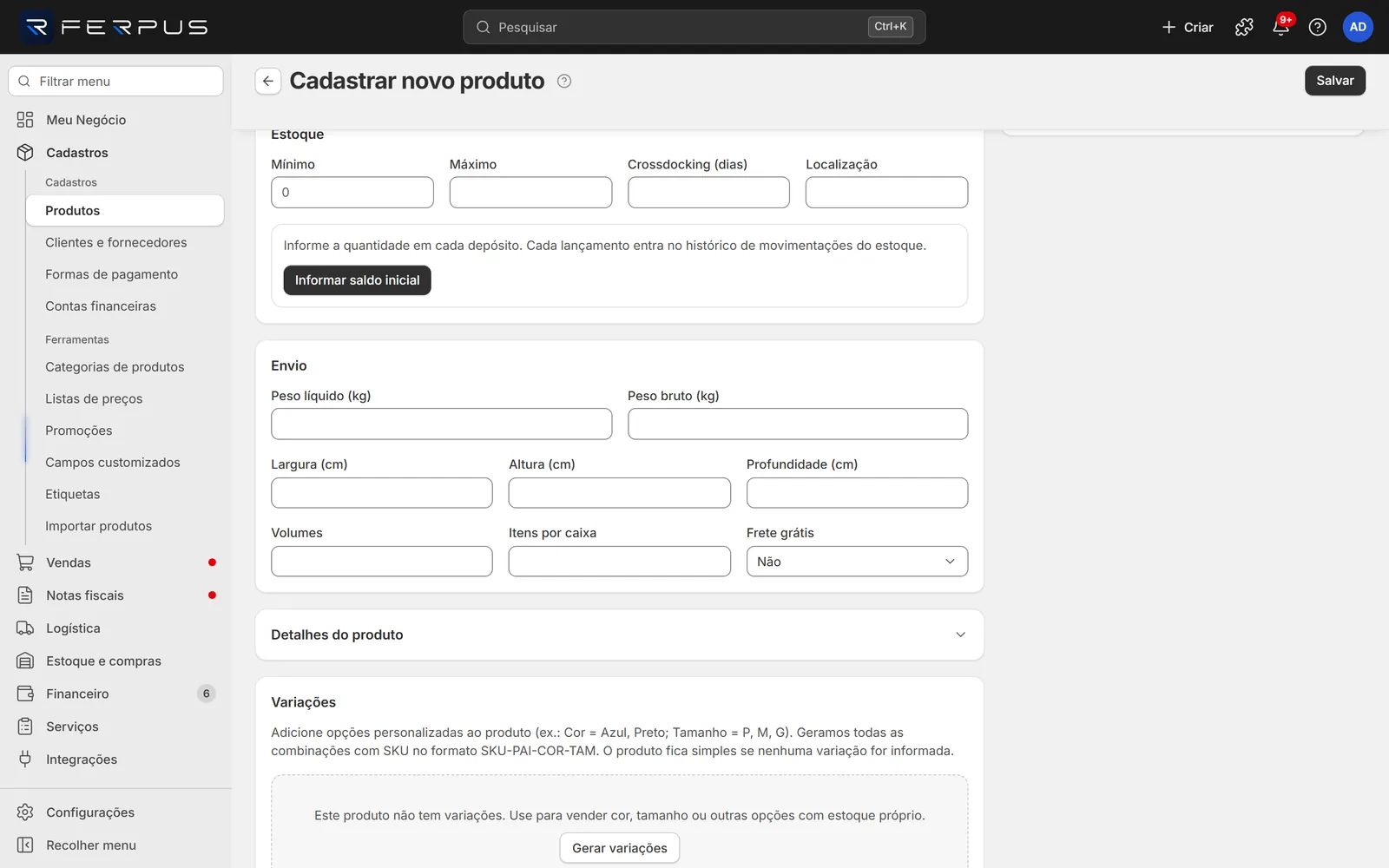Click the back arrow beside the page title

coord(268,81)
